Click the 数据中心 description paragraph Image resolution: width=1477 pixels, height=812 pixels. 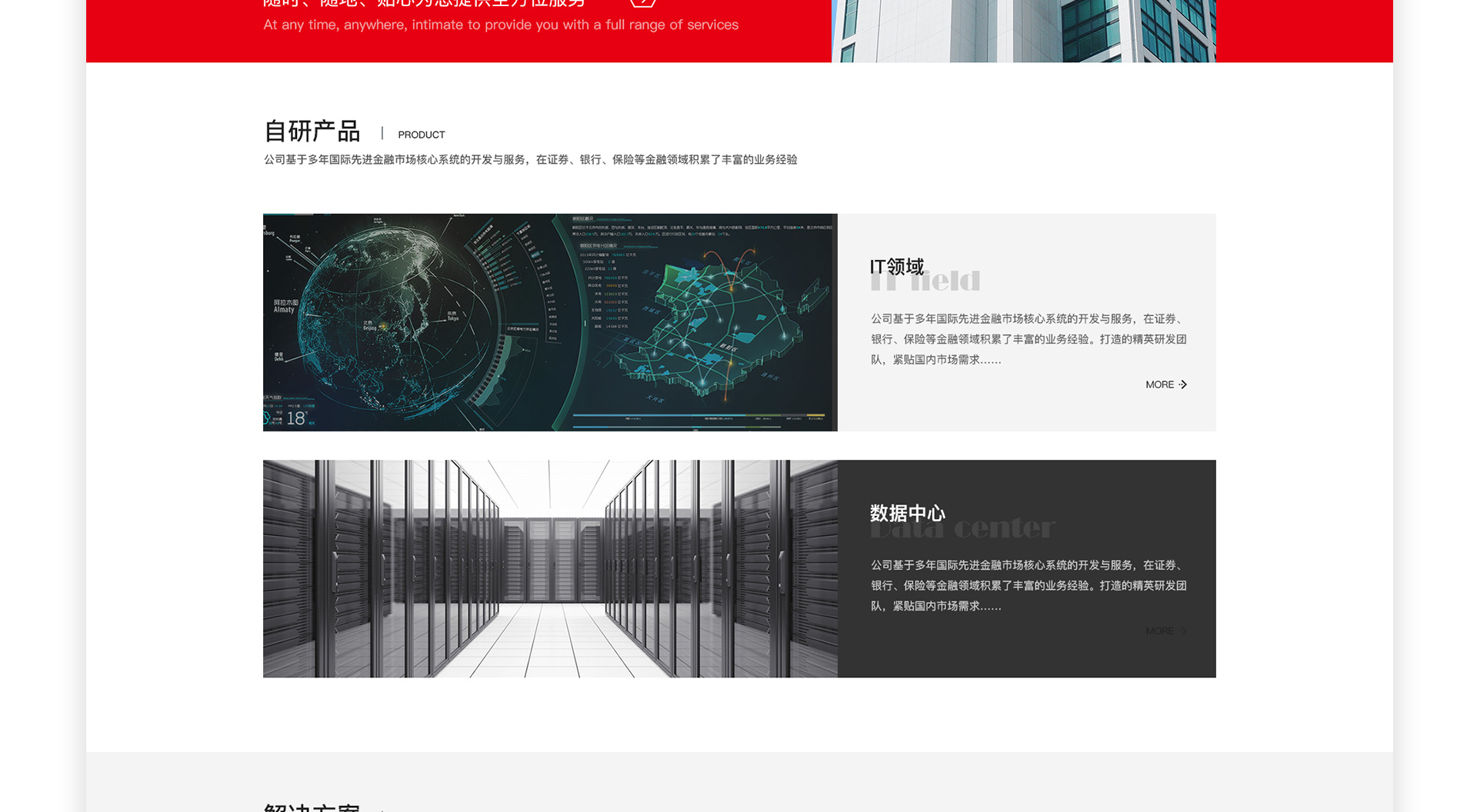point(1028,585)
